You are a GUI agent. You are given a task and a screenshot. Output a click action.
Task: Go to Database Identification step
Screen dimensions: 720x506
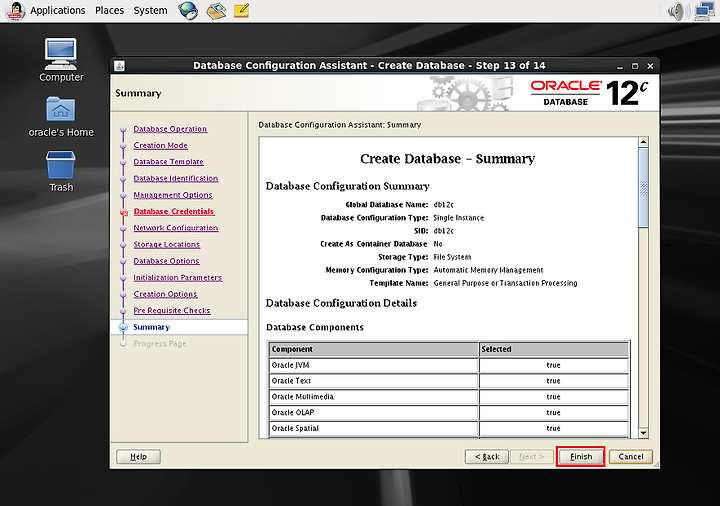(x=175, y=179)
